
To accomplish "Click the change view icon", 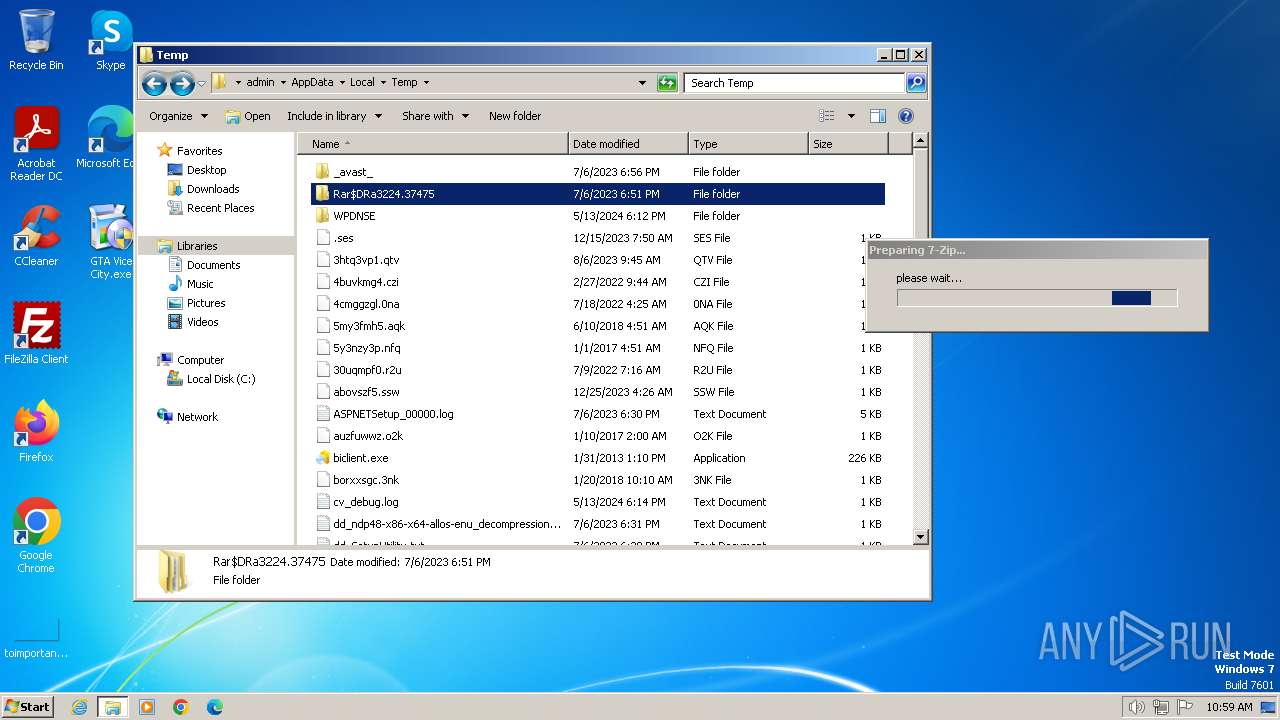I will coord(827,116).
